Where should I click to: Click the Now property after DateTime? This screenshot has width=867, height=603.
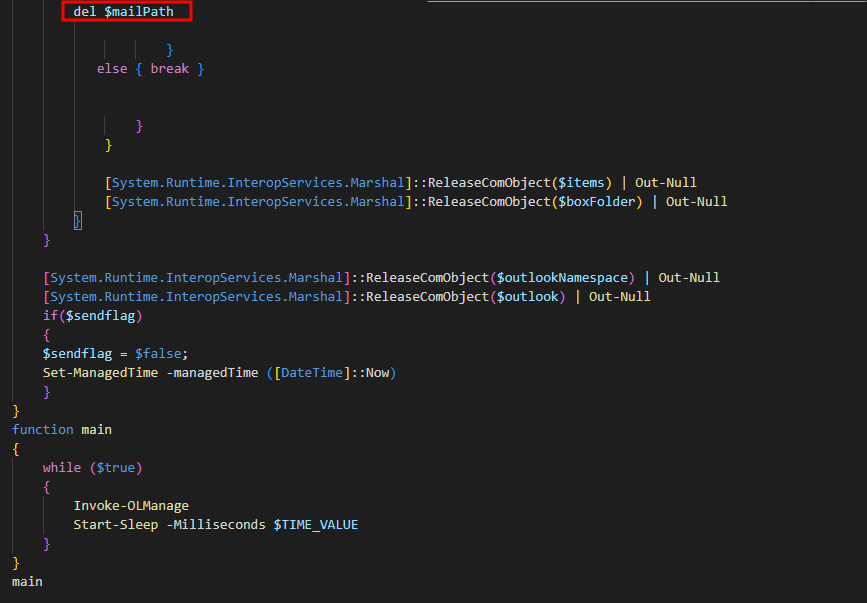[x=377, y=373]
